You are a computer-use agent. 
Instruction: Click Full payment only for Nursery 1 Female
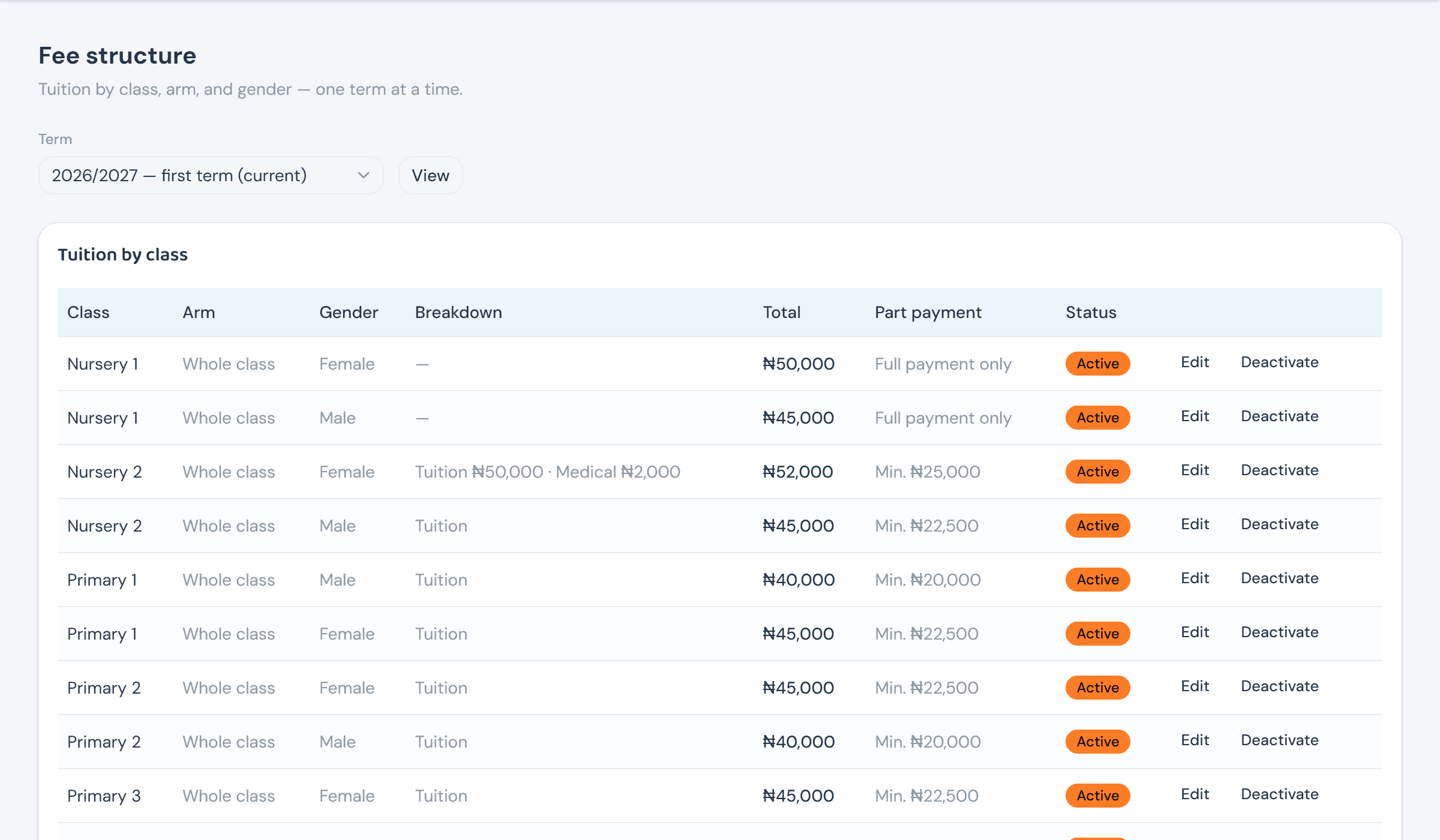pos(943,364)
